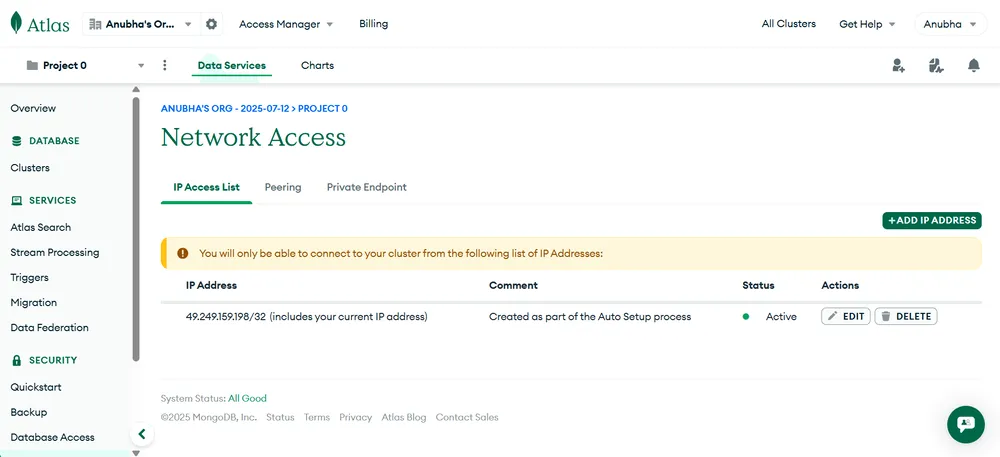Delete the 49.249.159.198/32 IP entry

[x=905, y=316]
